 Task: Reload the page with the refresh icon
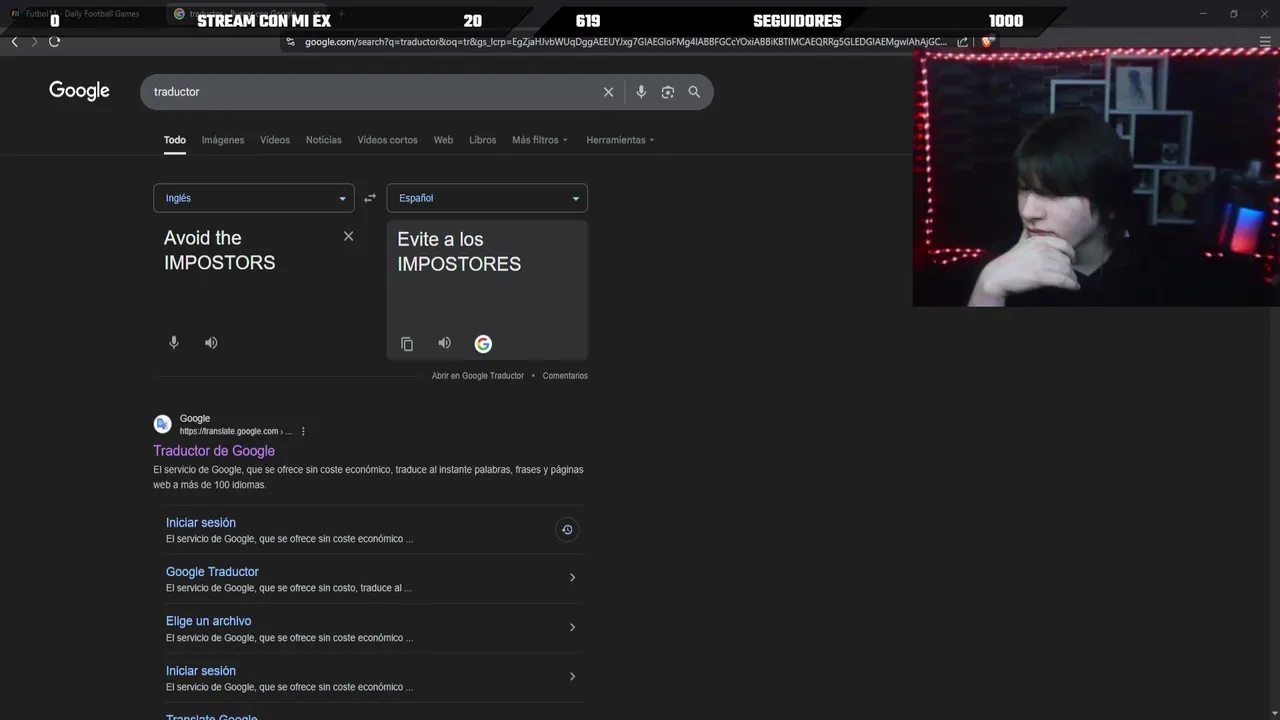click(54, 41)
